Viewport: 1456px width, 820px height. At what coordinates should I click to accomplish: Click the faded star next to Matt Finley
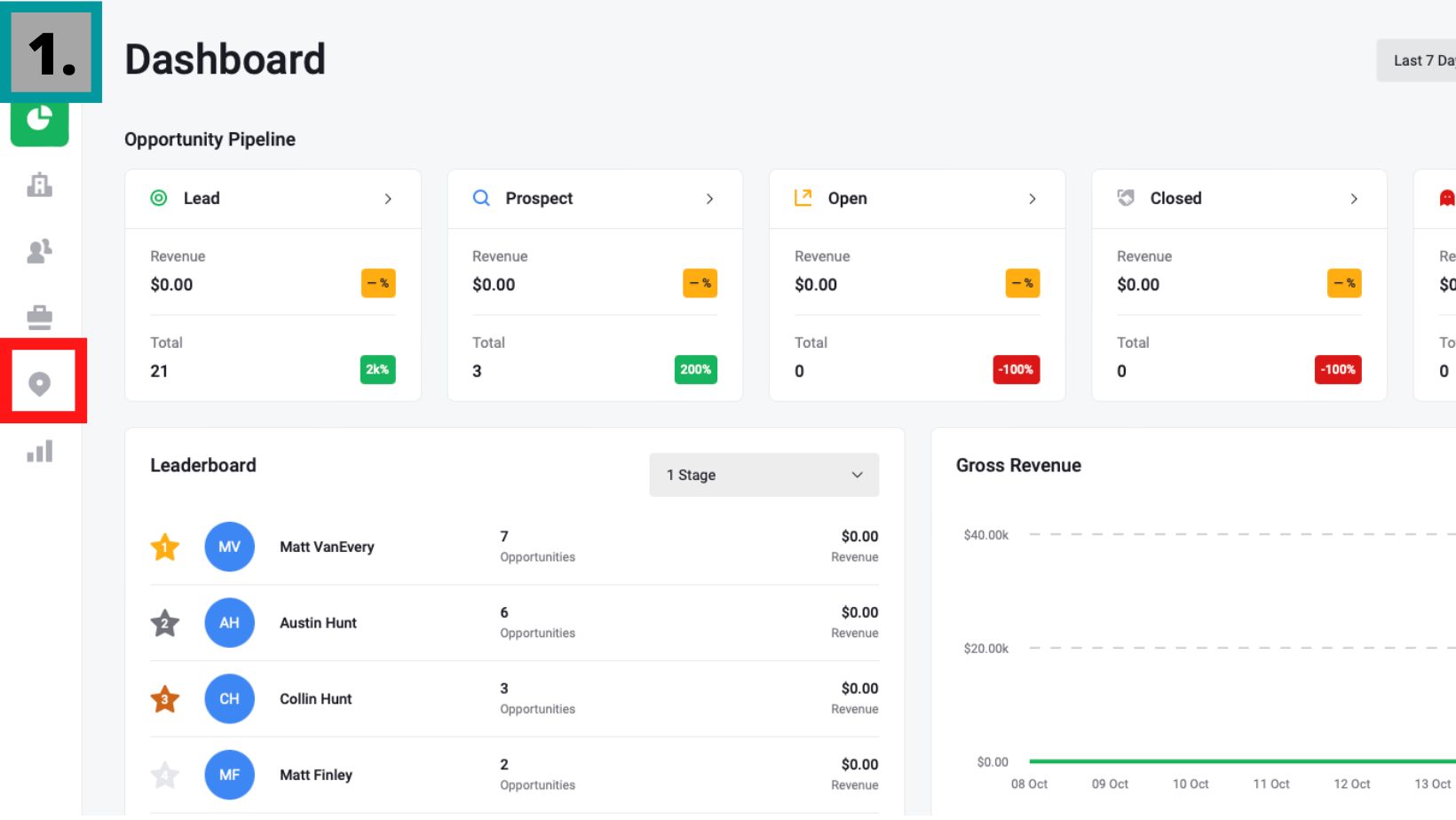[165, 775]
